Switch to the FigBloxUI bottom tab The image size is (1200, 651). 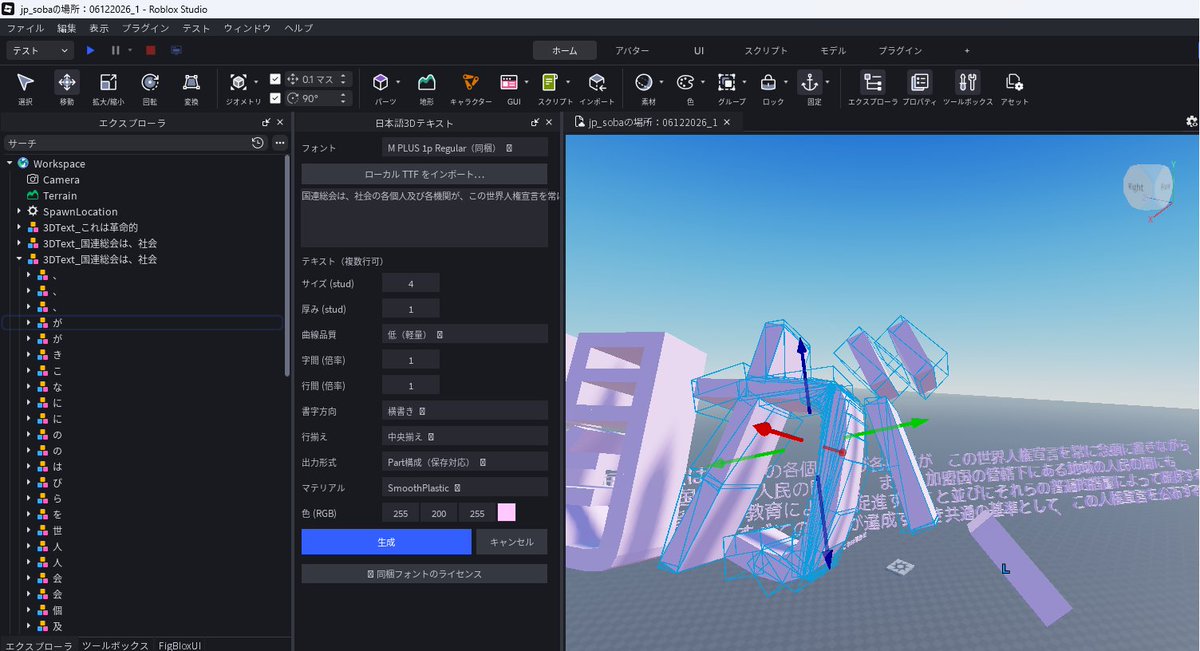click(180, 645)
